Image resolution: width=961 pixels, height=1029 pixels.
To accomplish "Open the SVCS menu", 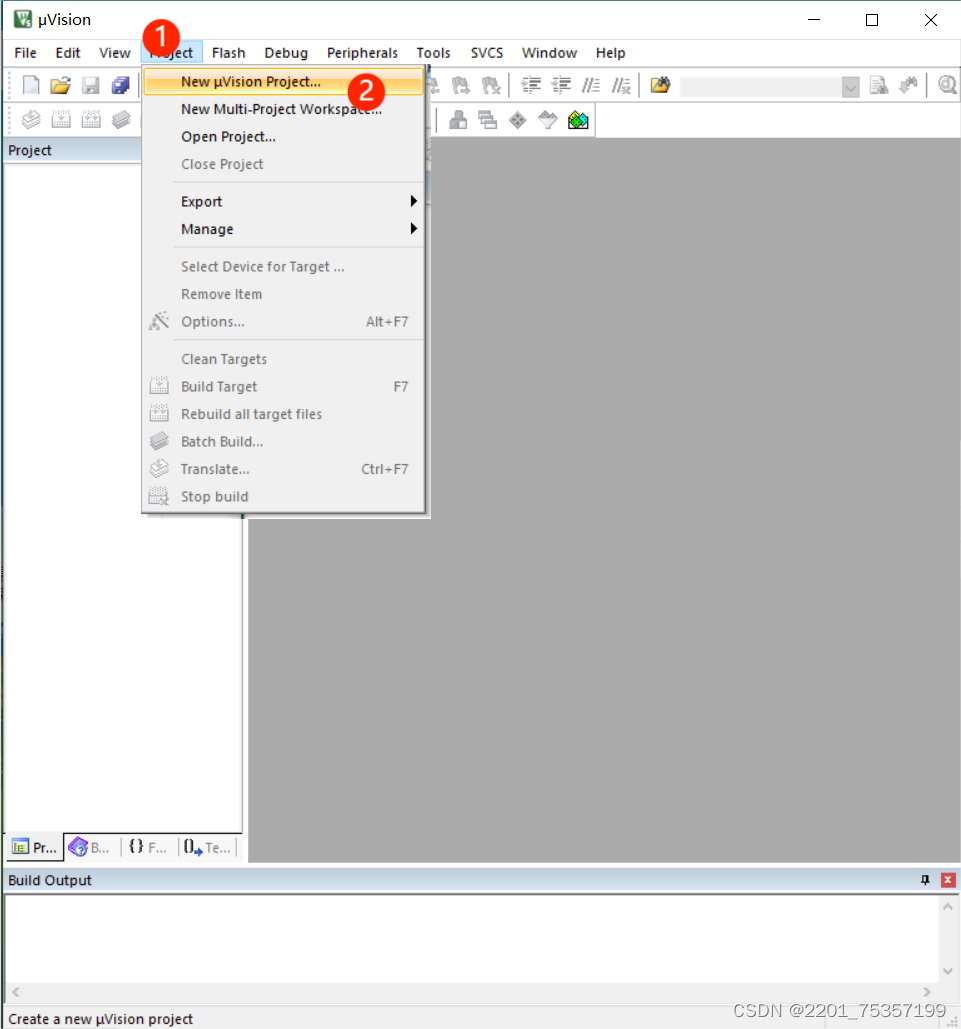I will point(486,52).
